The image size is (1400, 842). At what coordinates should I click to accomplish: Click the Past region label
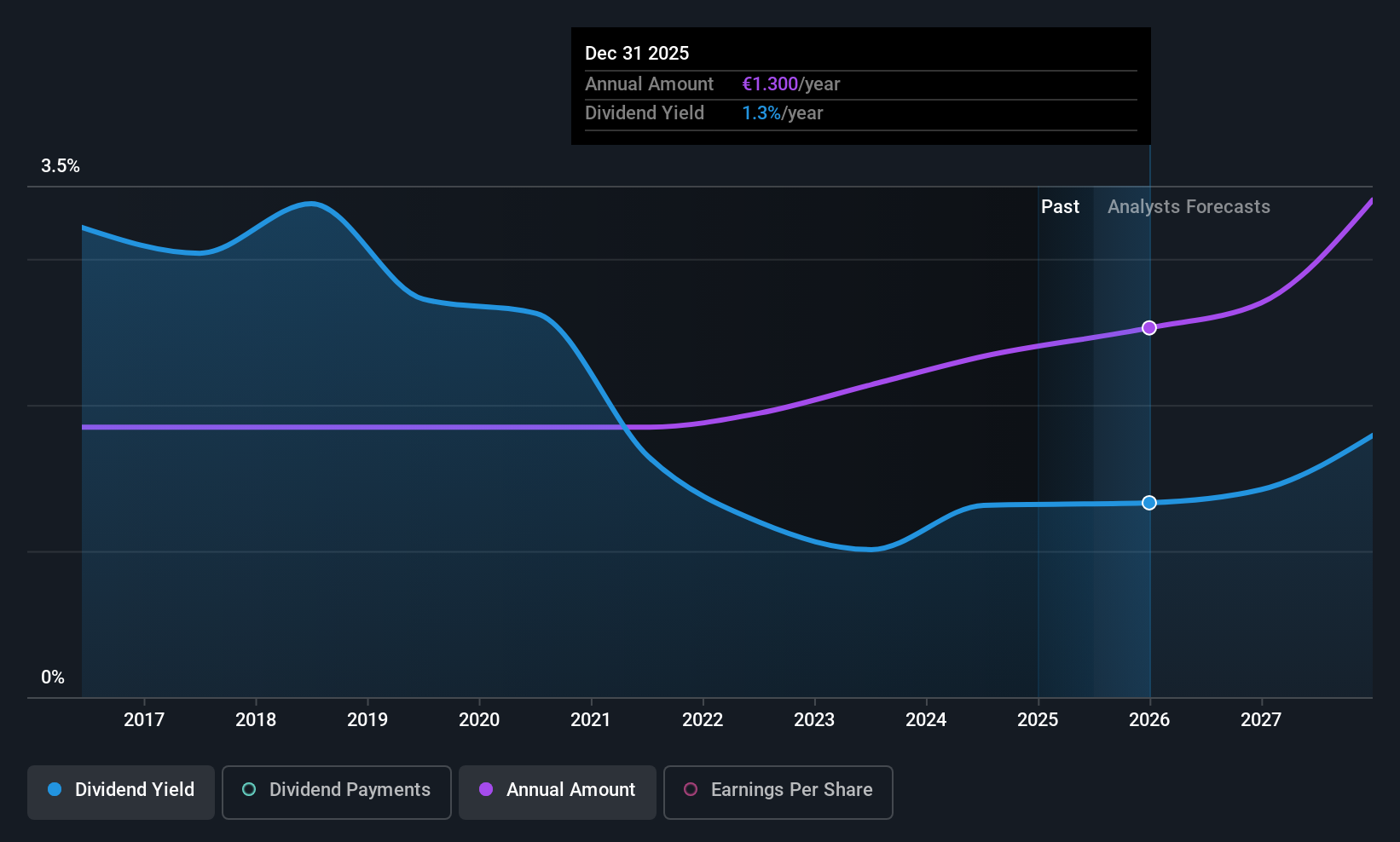tap(1060, 207)
